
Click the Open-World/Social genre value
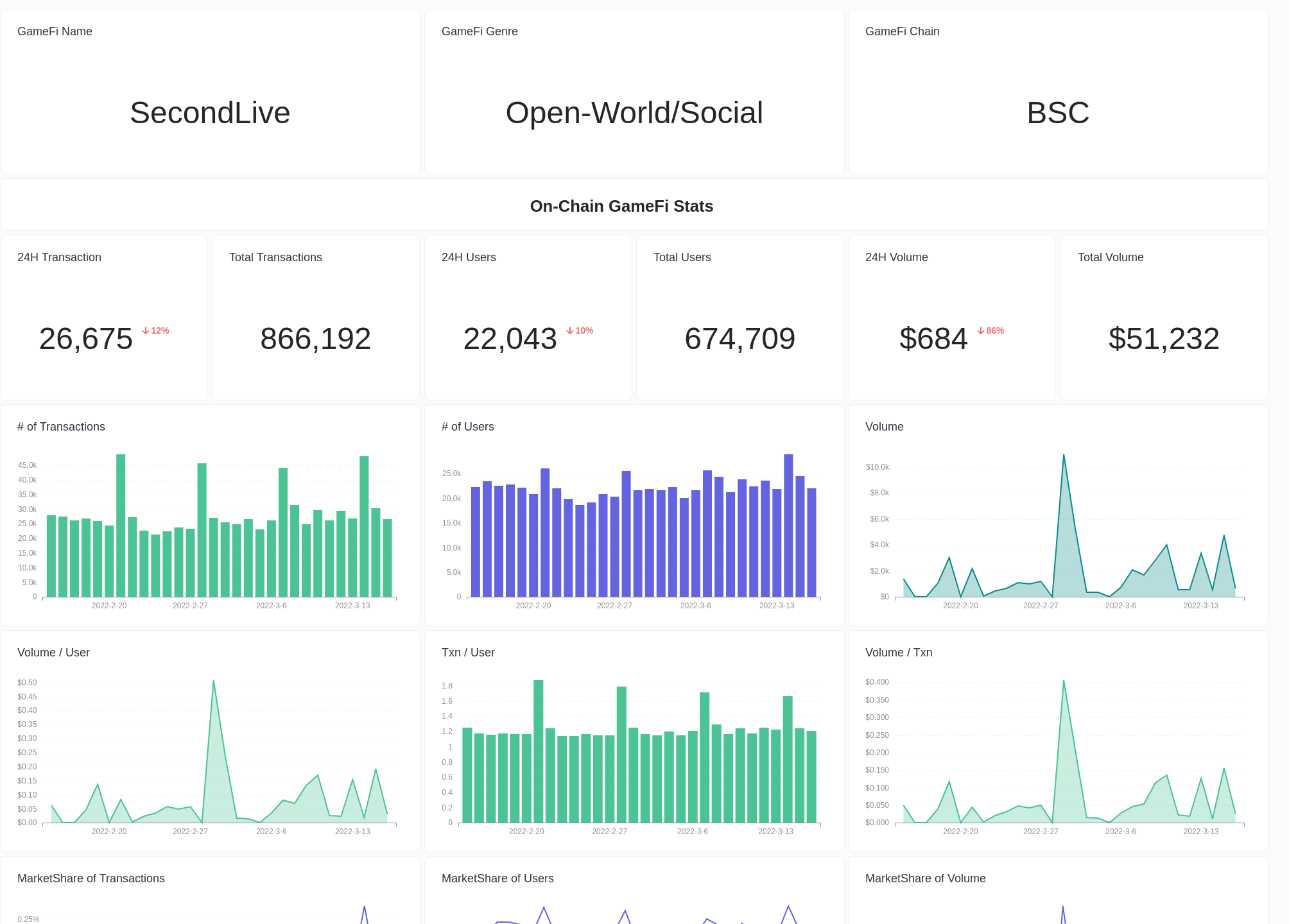634,113
